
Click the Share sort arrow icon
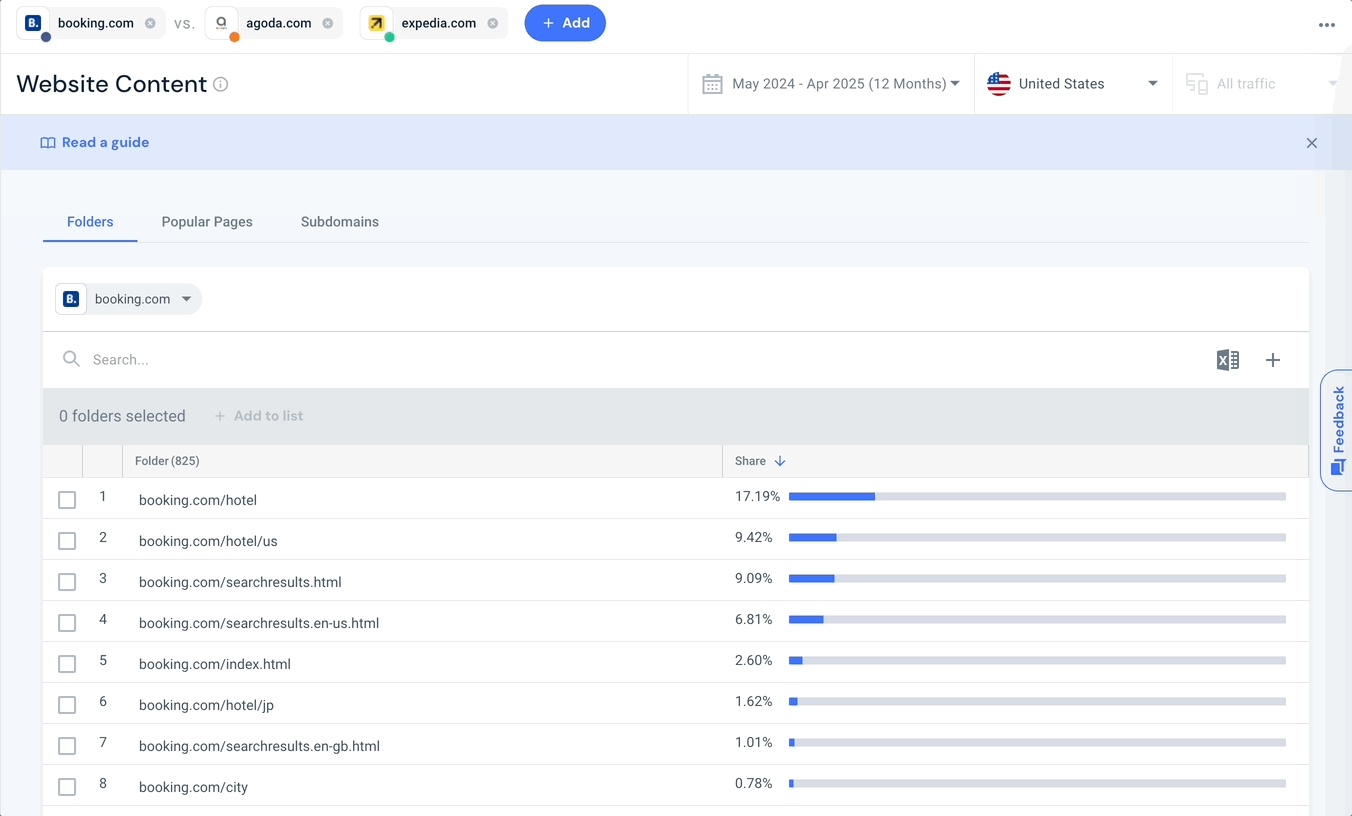pos(780,461)
